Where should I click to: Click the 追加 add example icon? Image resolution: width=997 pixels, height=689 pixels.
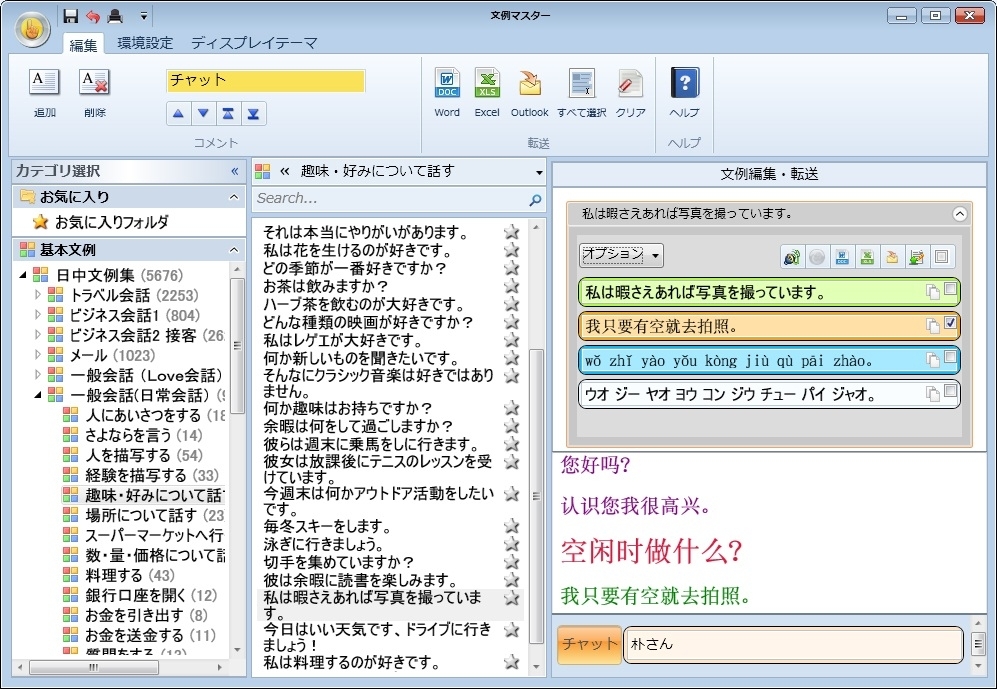[45, 82]
